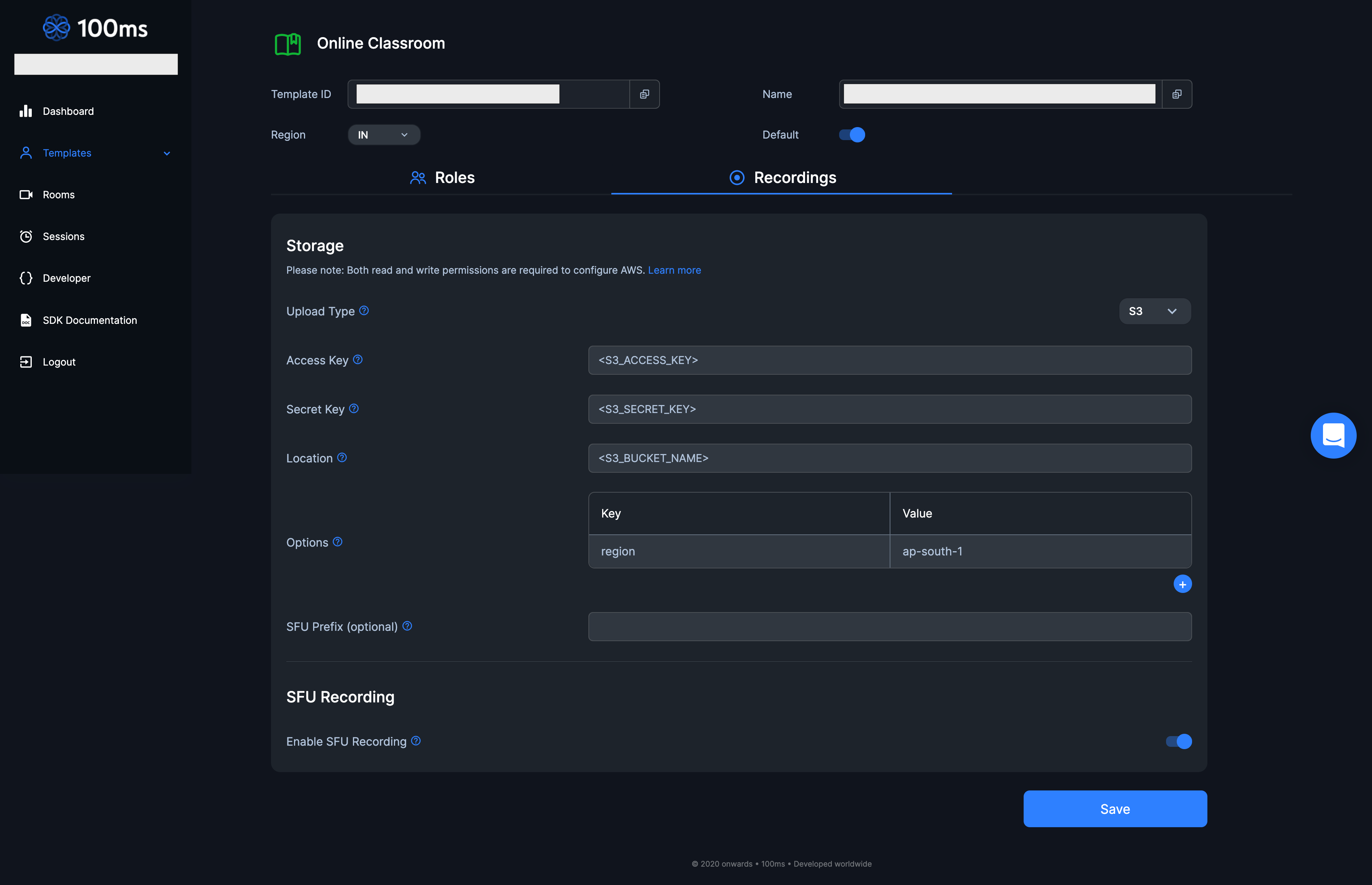Screen dimensions: 1372x885
Task: Disable the Enable SFU Recording switch
Action: [x=1178, y=742]
